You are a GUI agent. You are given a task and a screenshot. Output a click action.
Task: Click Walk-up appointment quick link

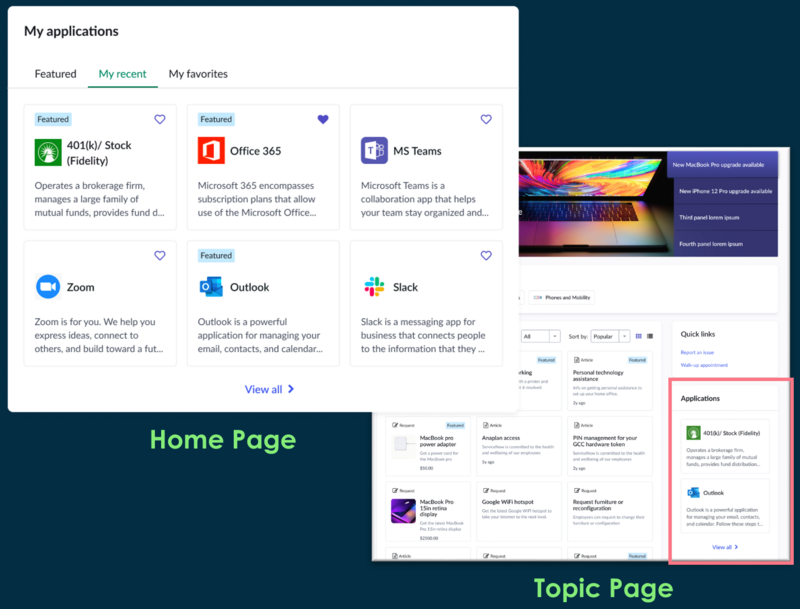point(704,365)
